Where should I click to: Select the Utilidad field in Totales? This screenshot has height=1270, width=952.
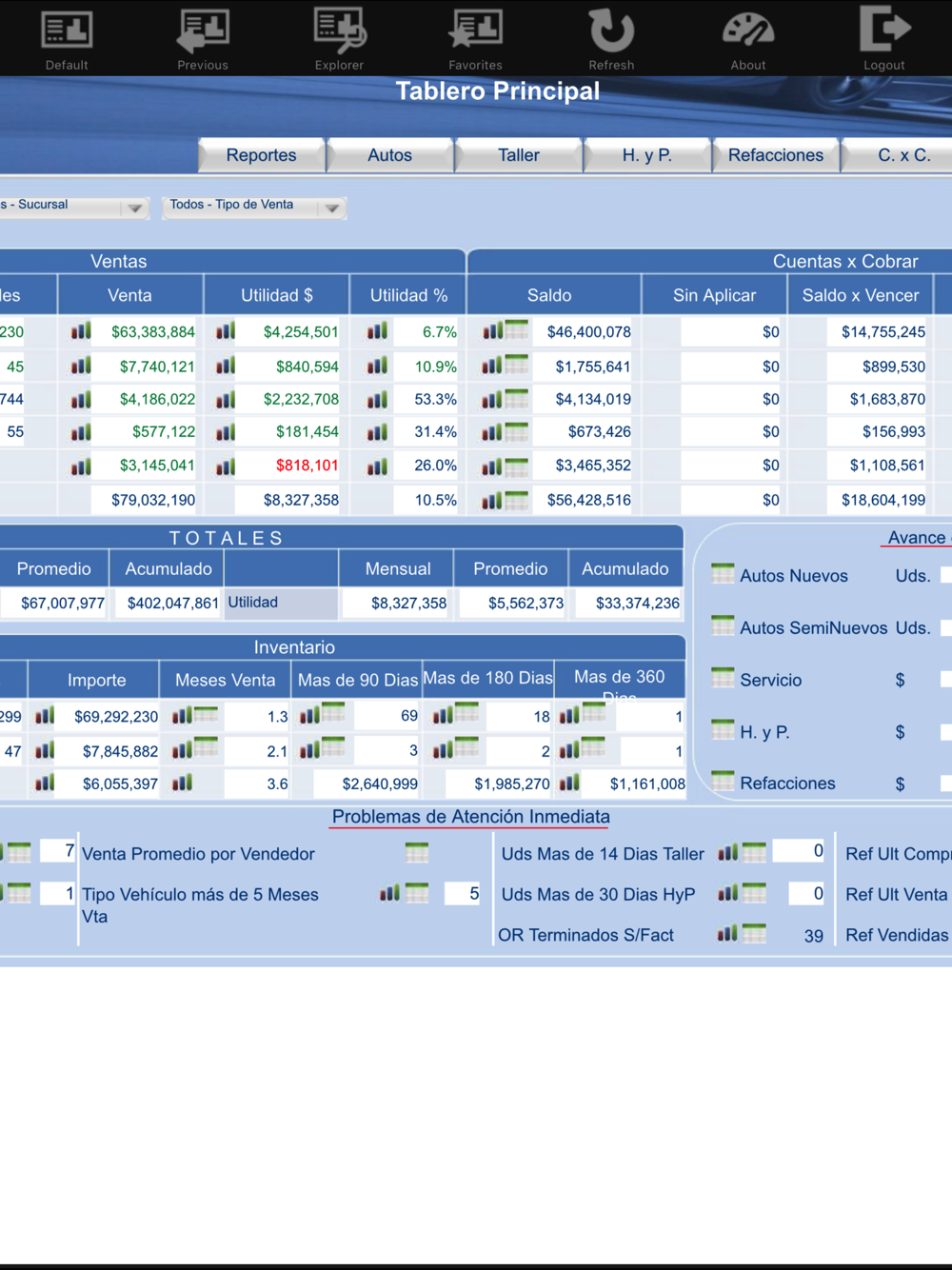[x=281, y=603]
